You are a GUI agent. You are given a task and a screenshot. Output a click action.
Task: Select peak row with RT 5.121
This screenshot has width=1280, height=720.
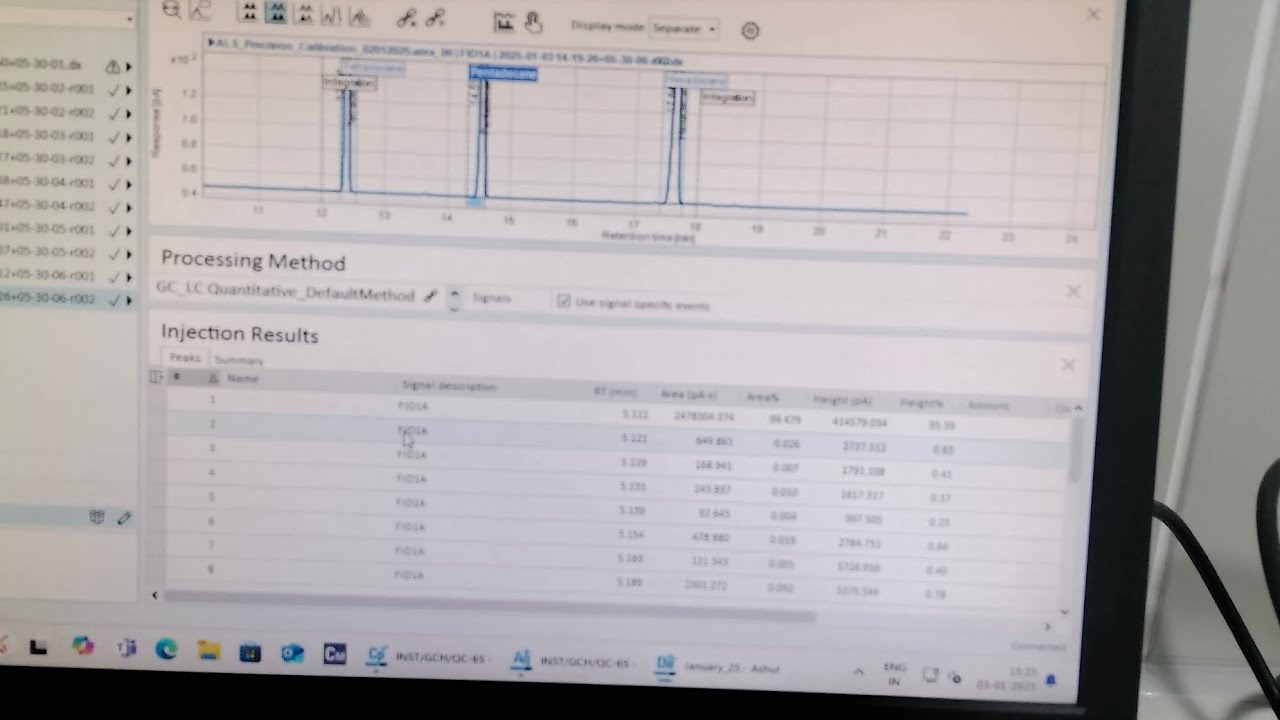pyautogui.click(x=617, y=438)
